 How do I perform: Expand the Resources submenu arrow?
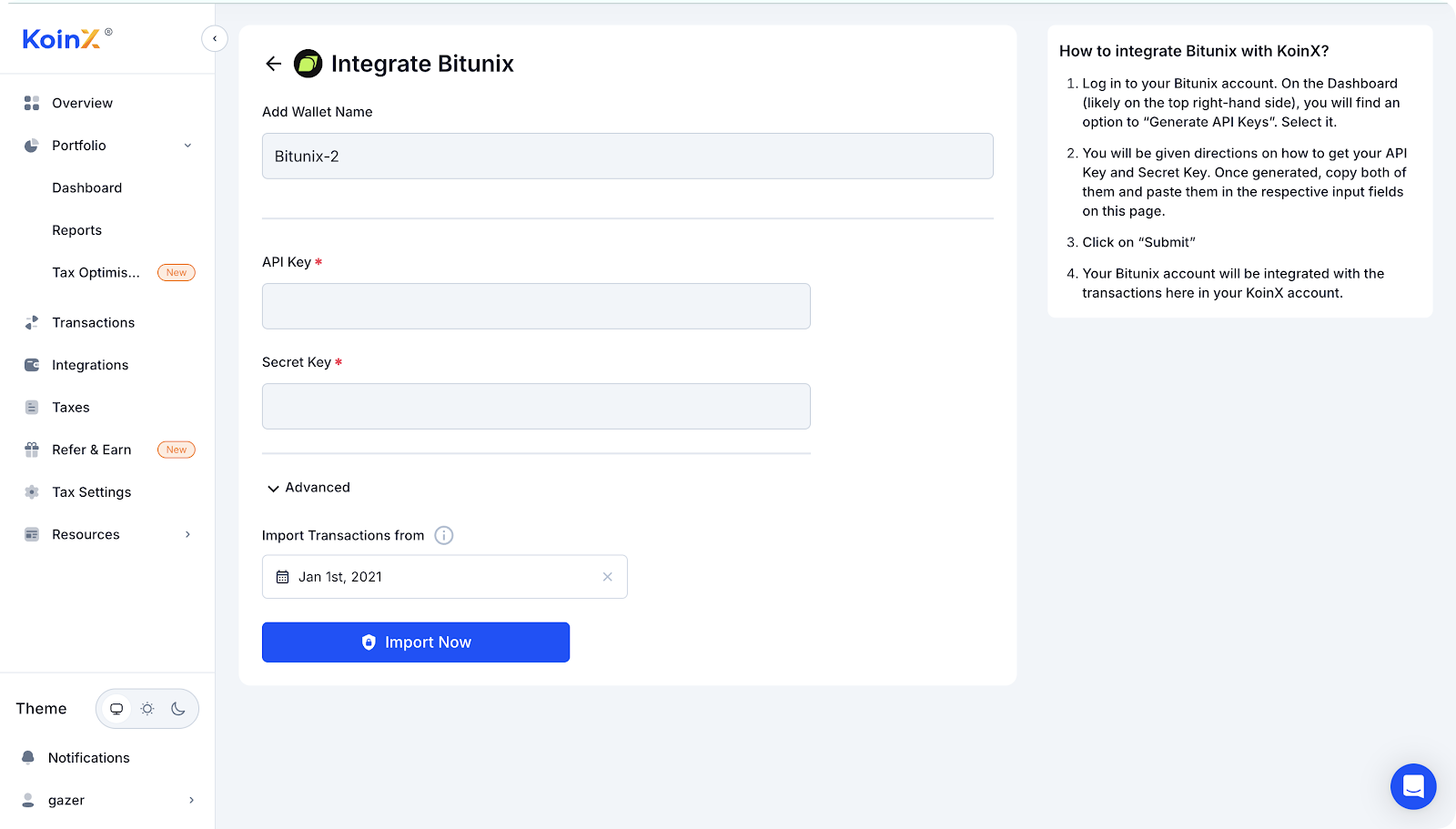tap(187, 534)
